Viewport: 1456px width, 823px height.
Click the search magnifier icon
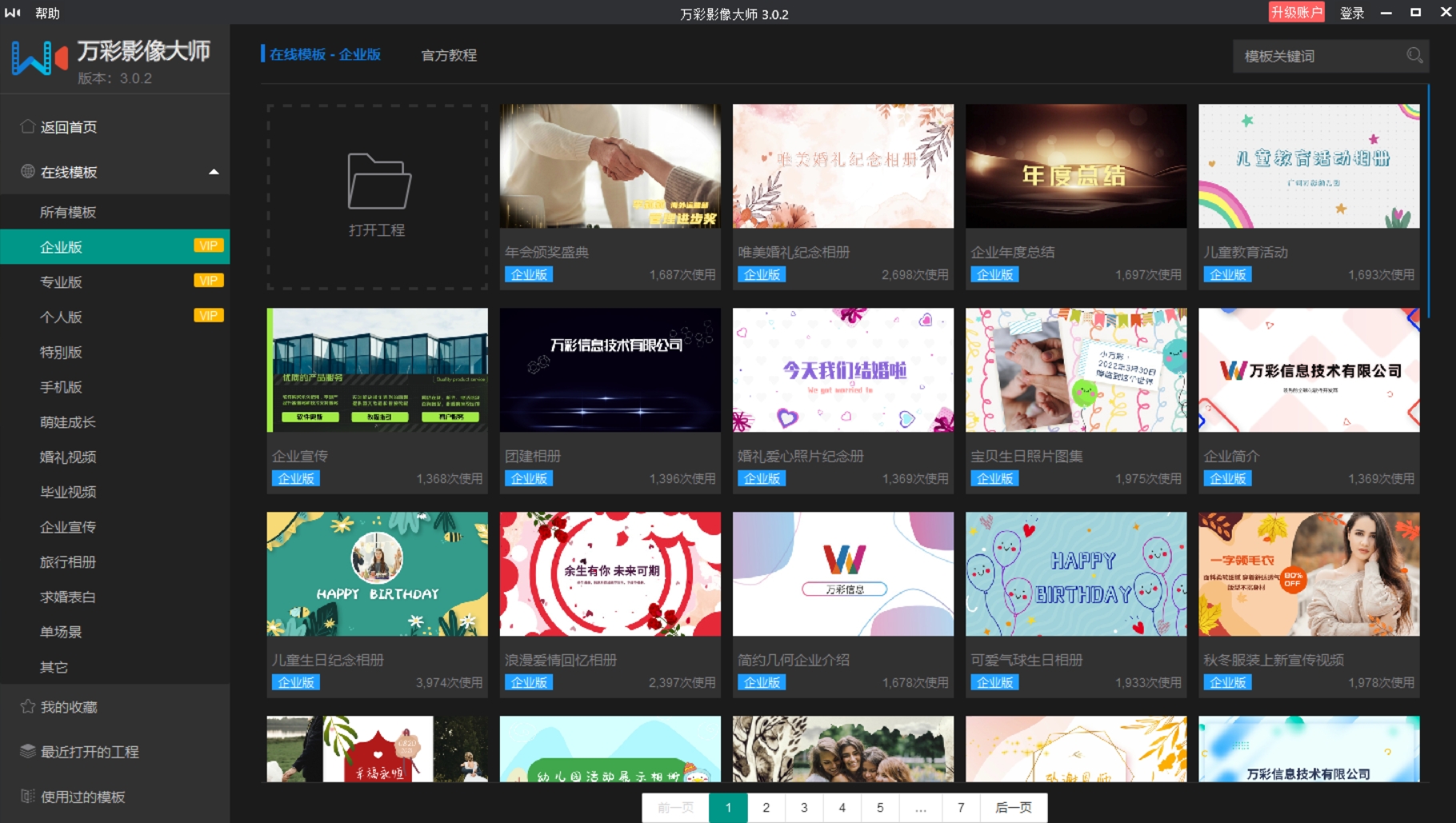(1414, 55)
